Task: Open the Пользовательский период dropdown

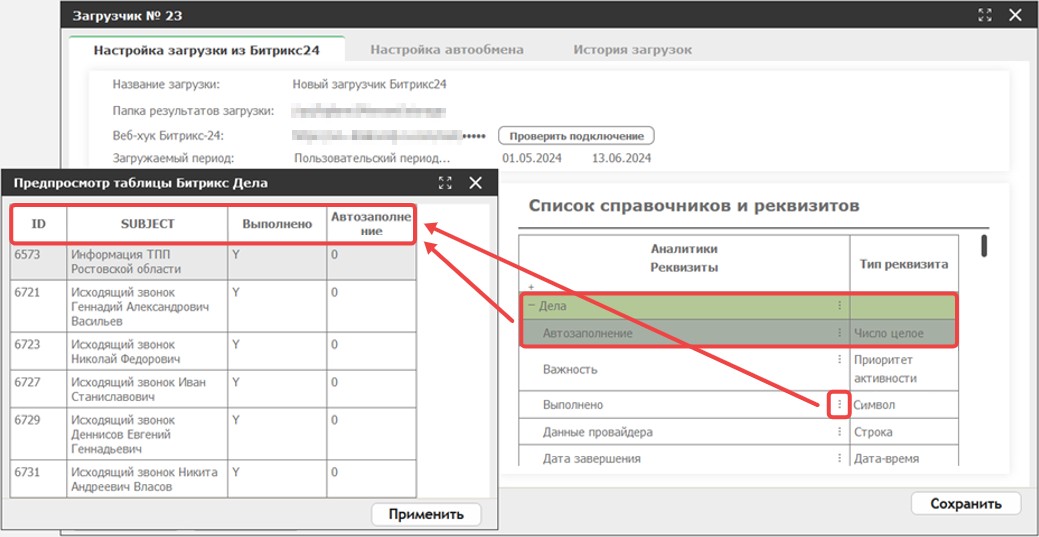Action: 372,158
